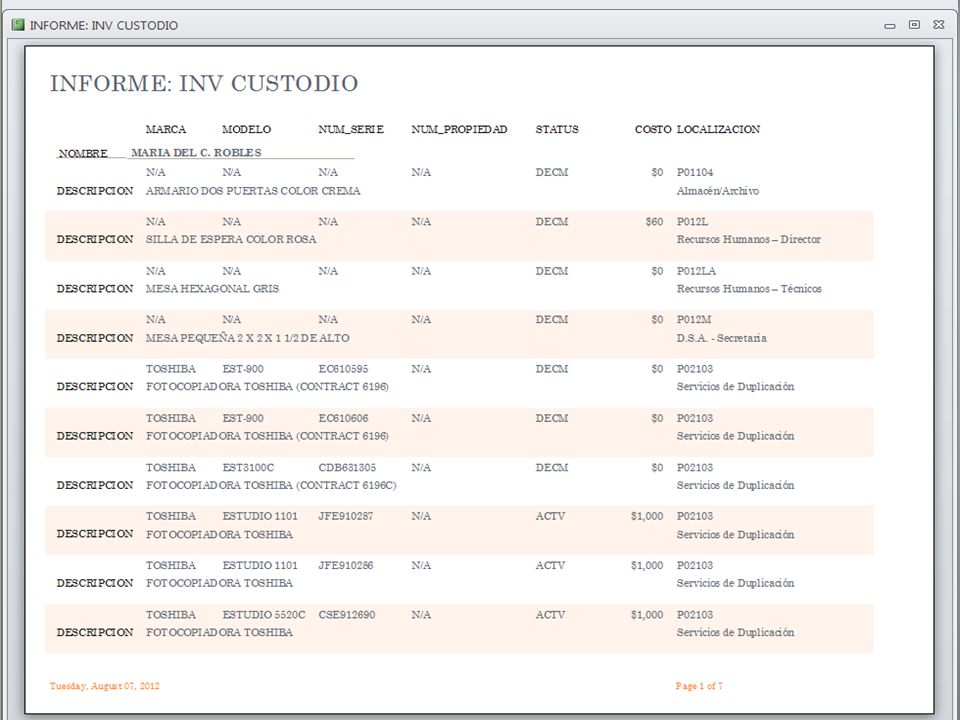Click the MODELO column header
This screenshot has width=960, height=720.
tap(246, 129)
